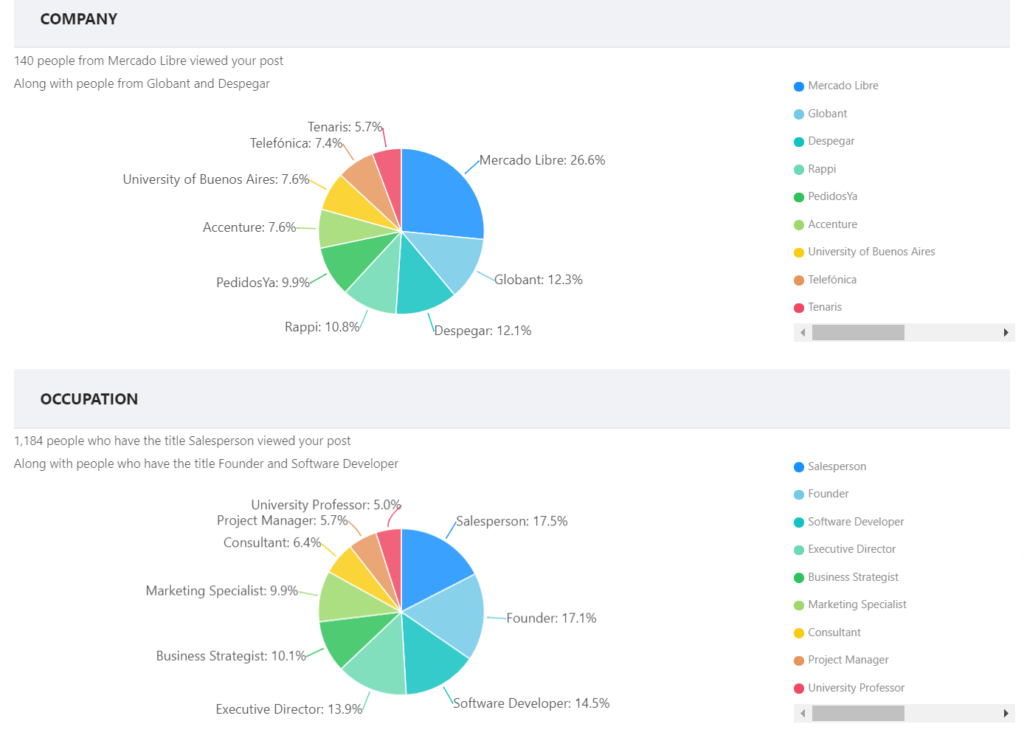Toggle Salesperson legend entry in Occupation chart

tap(836, 467)
